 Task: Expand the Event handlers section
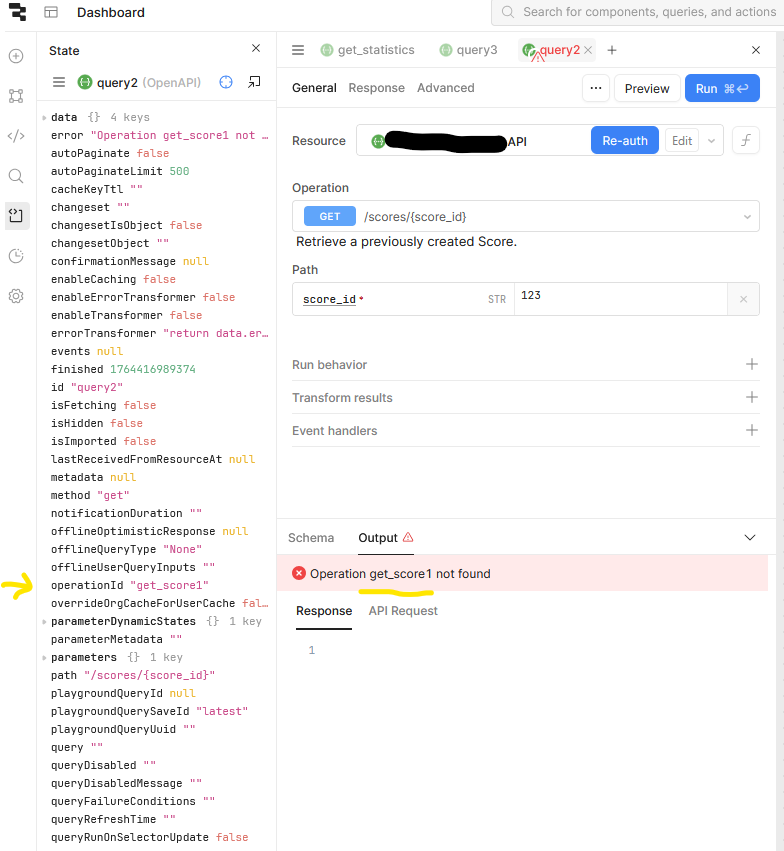[x=751, y=431]
